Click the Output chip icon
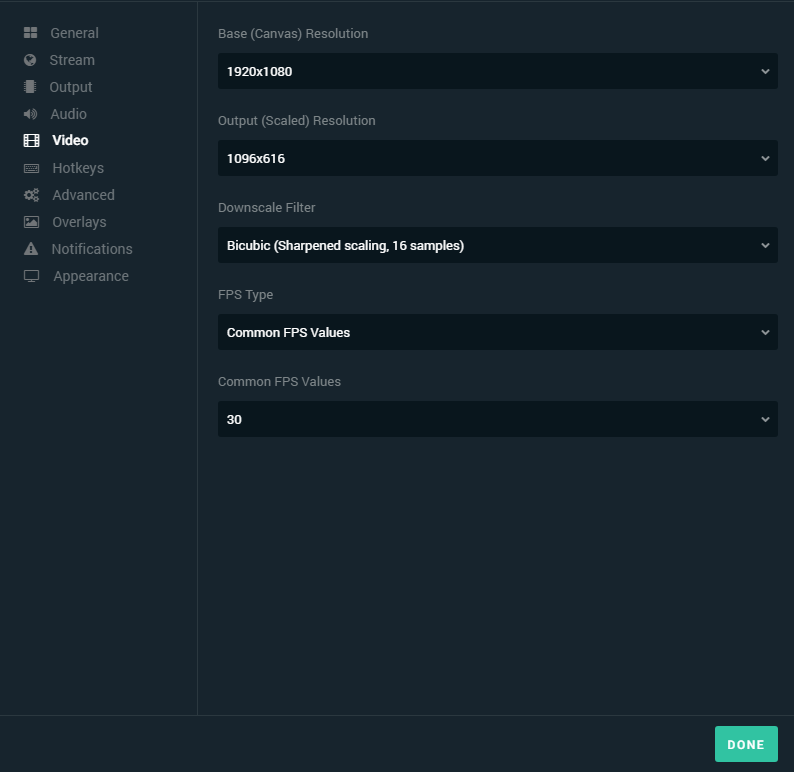Screen dimensions: 794x772 coord(30,87)
